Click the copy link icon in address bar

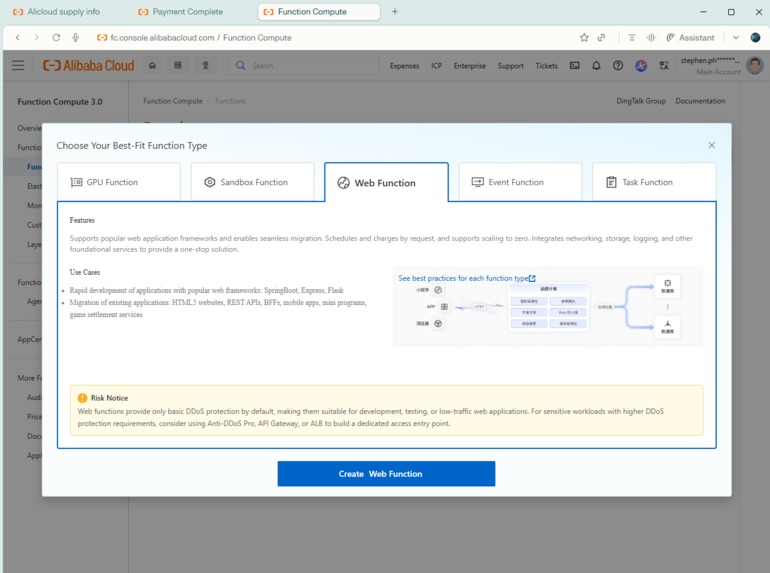pyautogui.click(x=601, y=37)
